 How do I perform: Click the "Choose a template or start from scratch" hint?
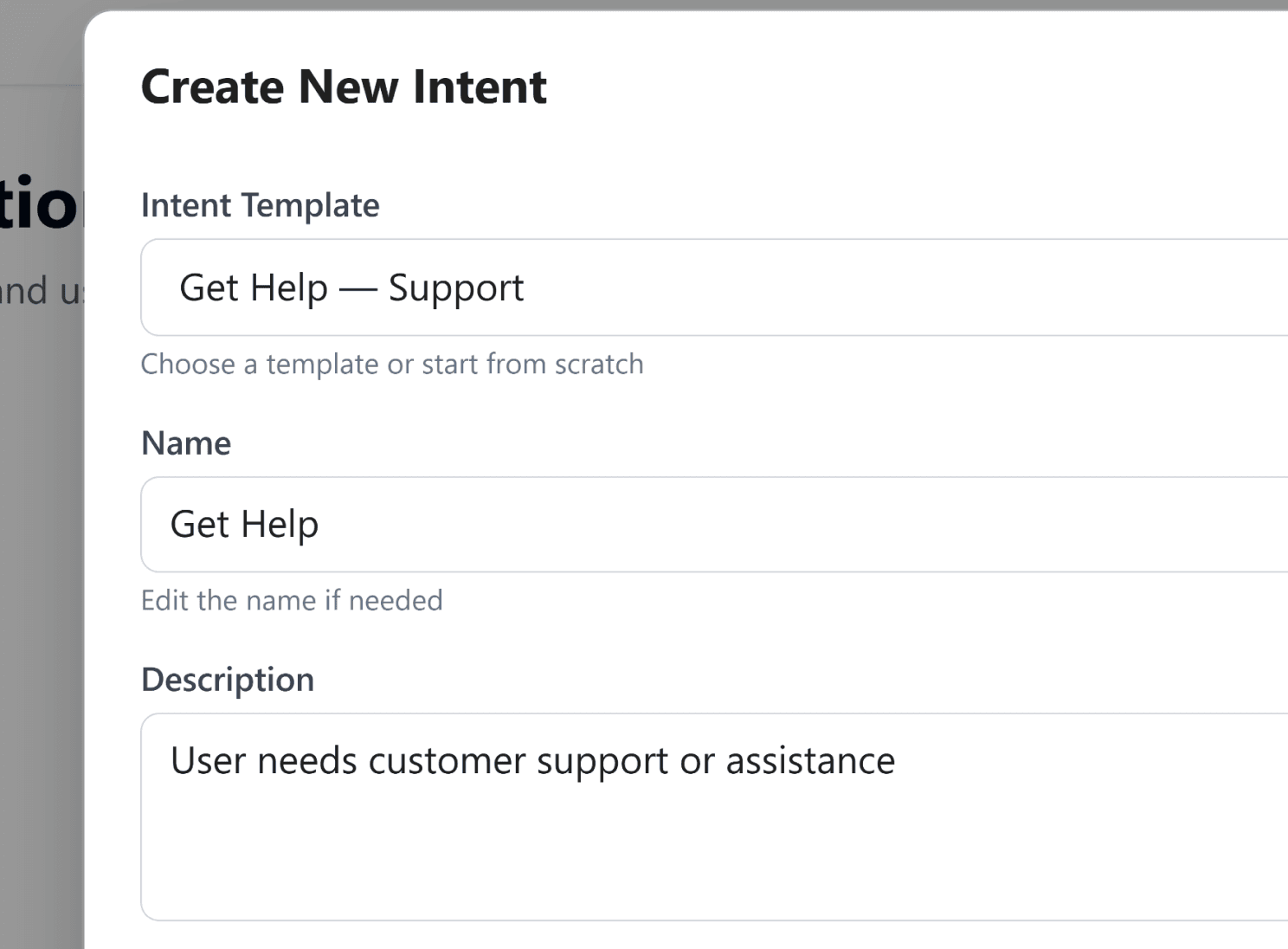point(392,365)
